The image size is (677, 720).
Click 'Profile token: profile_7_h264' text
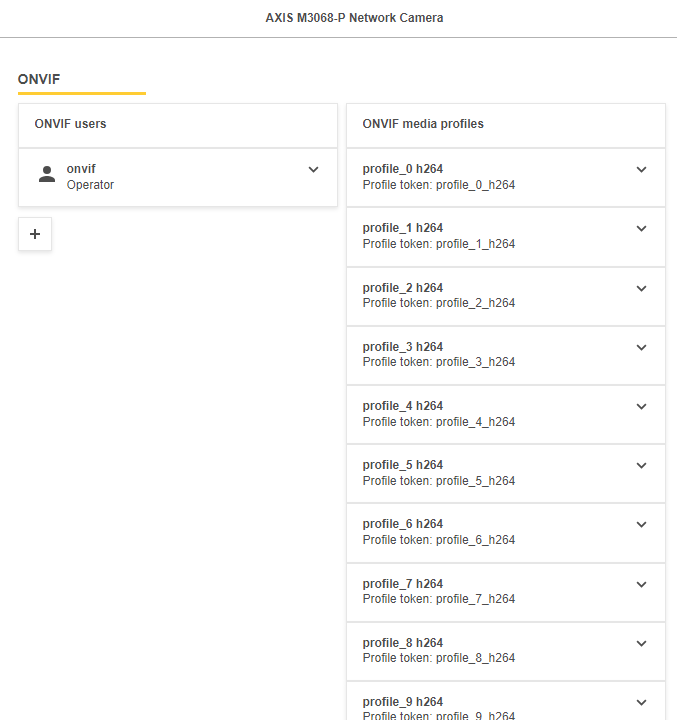click(439, 599)
